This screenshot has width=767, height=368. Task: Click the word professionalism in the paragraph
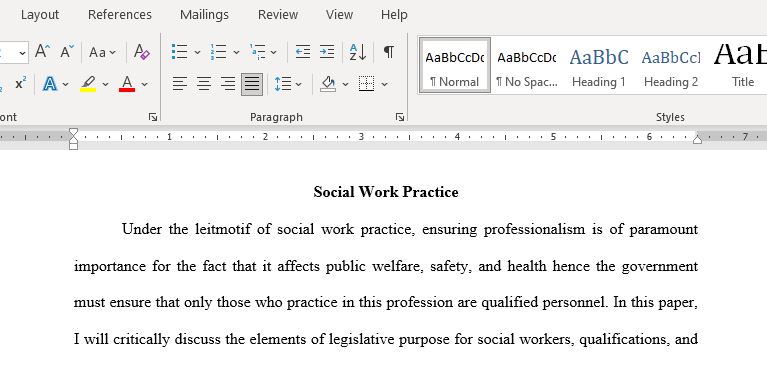pyautogui.click(x=534, y=229)
